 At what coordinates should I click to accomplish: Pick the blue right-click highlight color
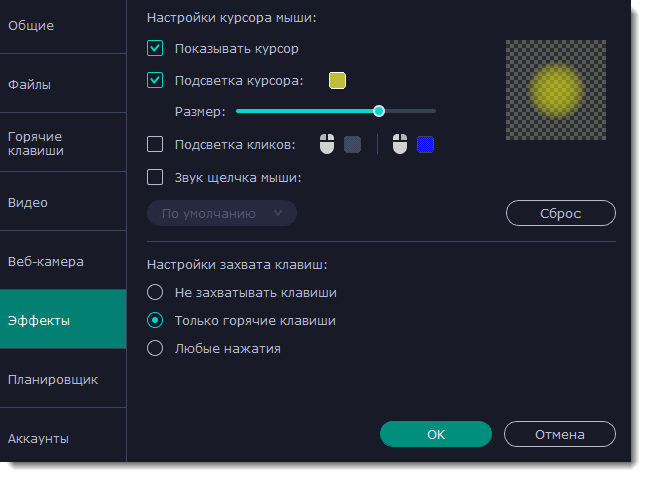pos(425,145)
